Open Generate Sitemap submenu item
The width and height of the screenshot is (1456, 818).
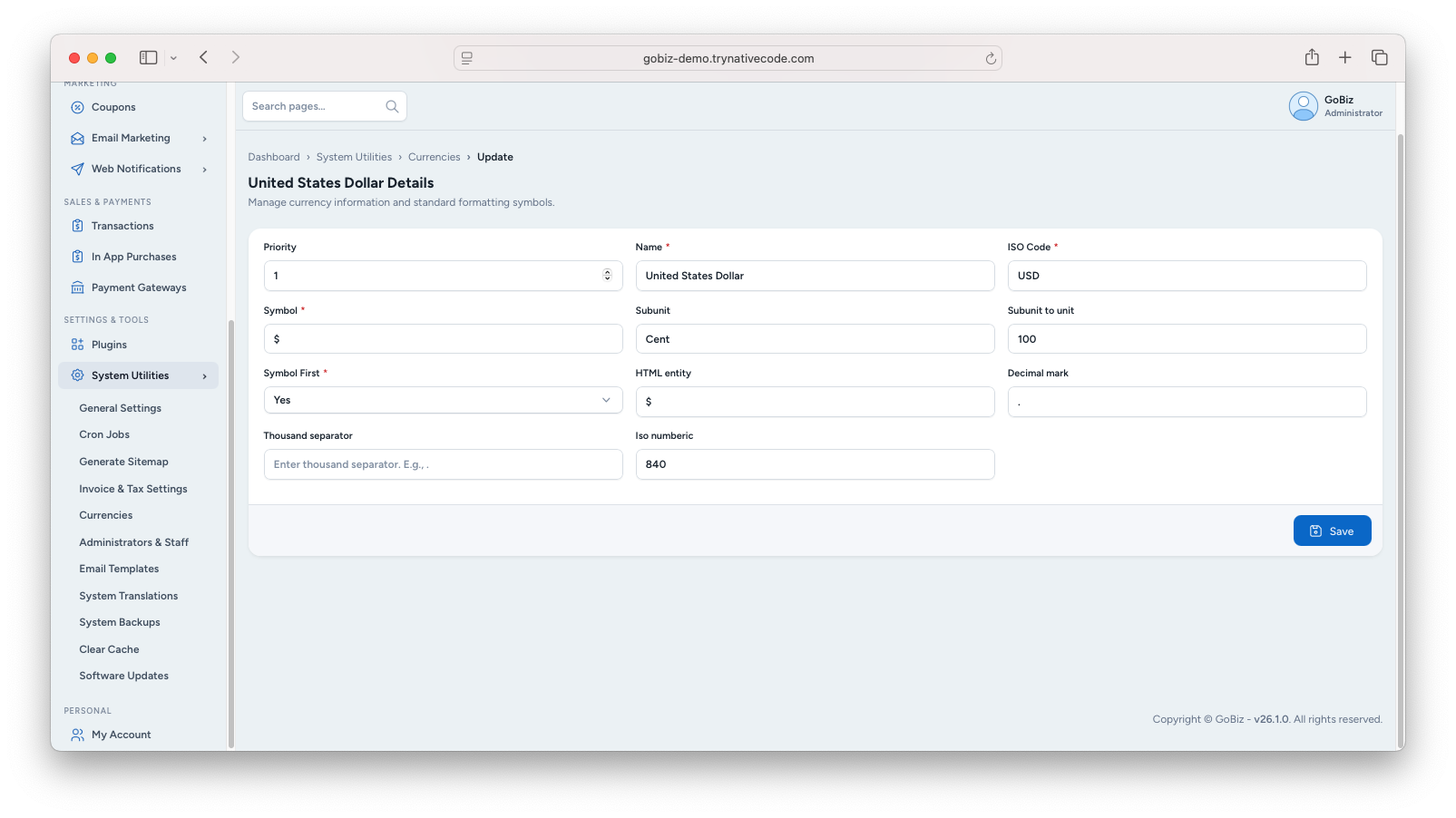123,462
